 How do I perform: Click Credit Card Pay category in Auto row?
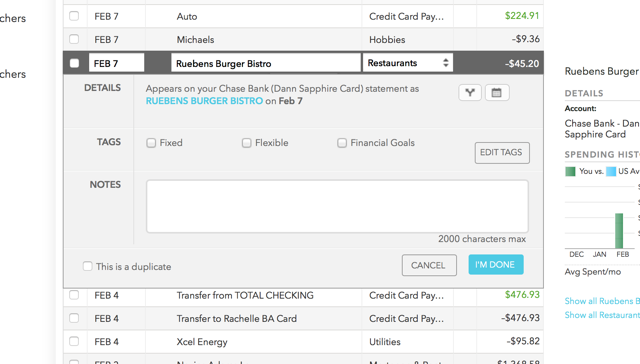pos(406,16)
